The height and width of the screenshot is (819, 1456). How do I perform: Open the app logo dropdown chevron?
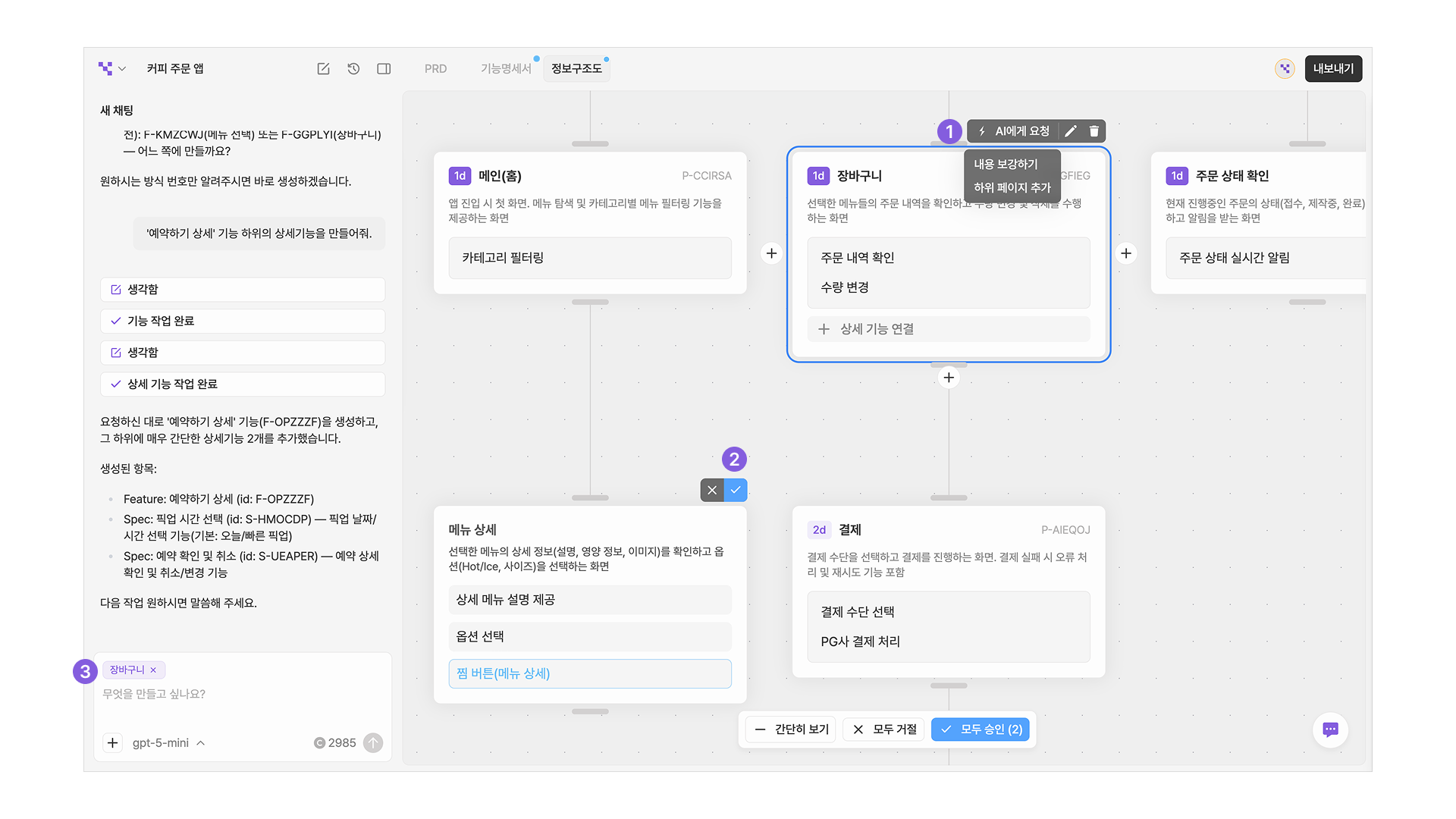point(122,69)
